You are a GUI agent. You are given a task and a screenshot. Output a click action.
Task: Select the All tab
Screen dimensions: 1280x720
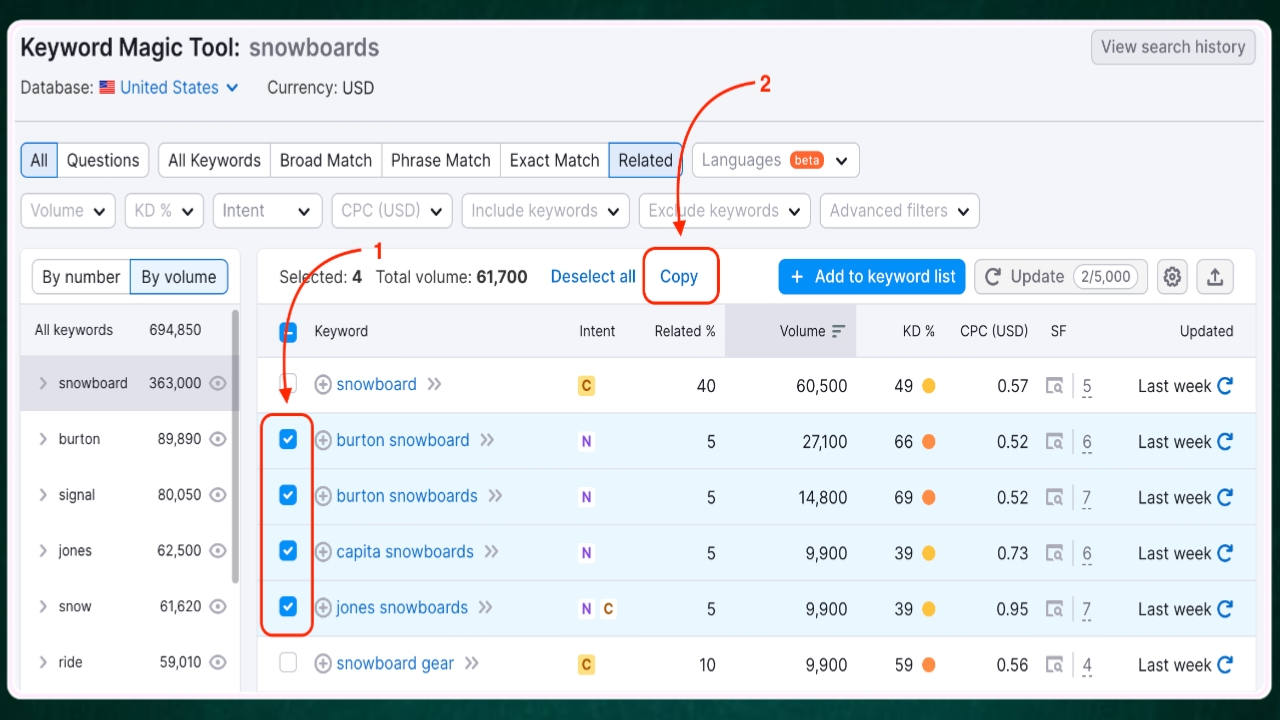coord(39,160)
